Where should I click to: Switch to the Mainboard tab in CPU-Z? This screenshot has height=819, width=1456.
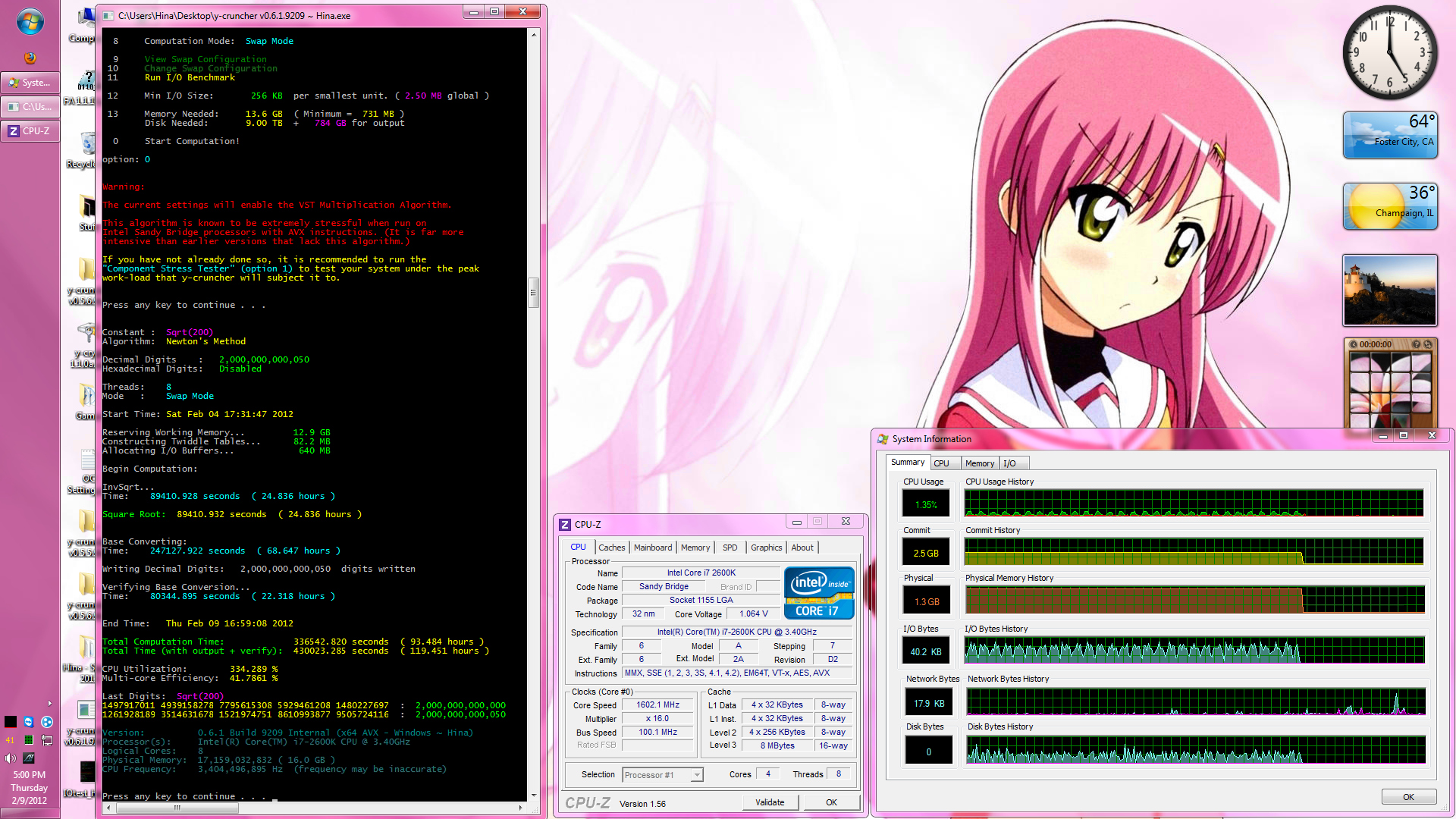652,548
